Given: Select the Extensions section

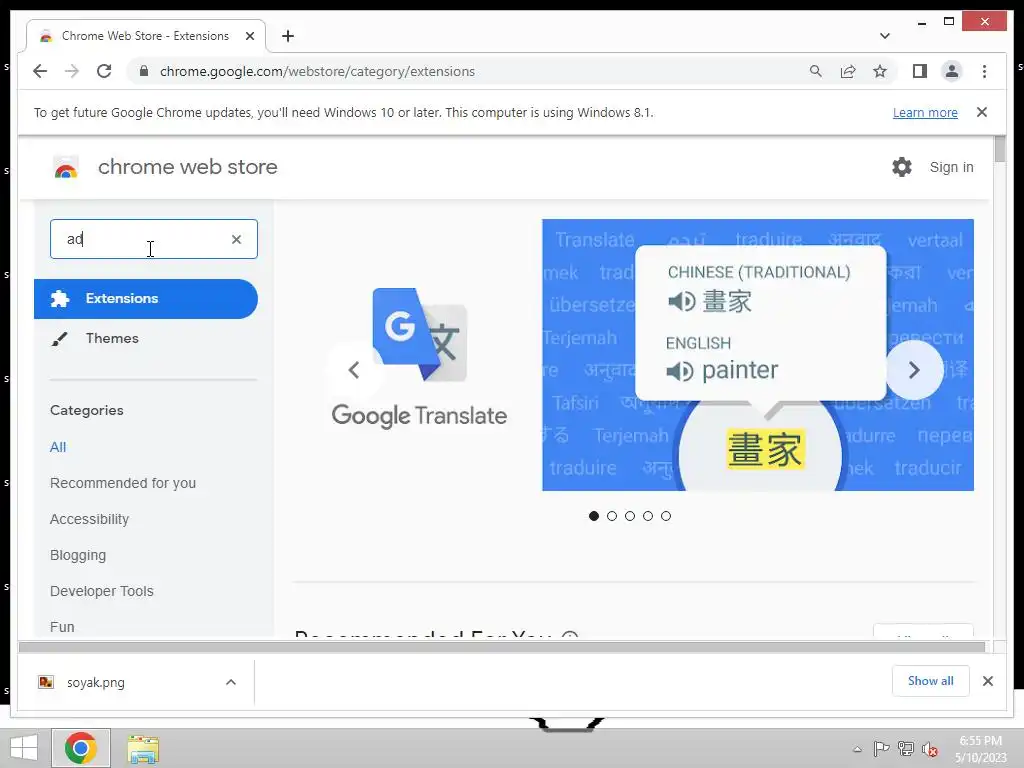Looking at the screenshot, I should (146, 298).
